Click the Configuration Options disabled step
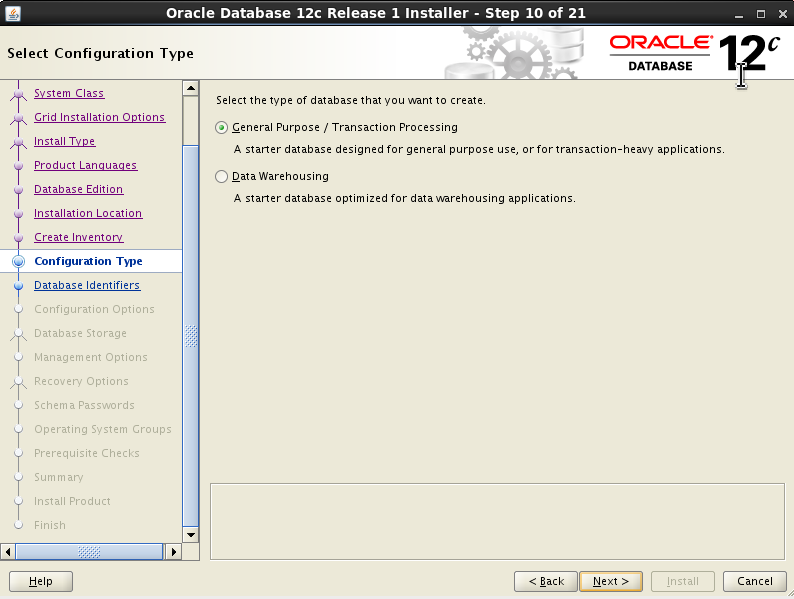The width and height of the screenshot is (794, 599). [x=94, y=309]
